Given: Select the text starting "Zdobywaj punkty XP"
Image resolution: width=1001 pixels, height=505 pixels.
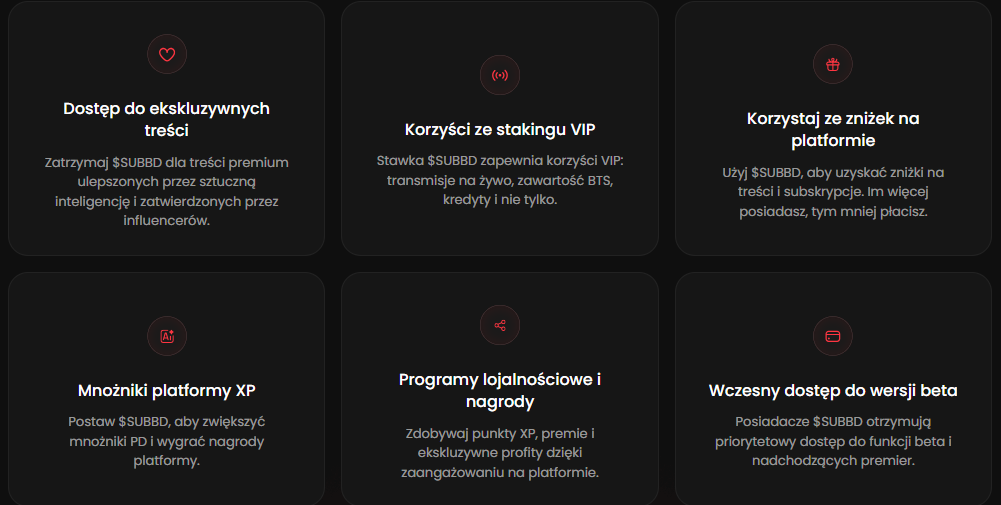Looking at the screenshot, I should pos(500,452).
